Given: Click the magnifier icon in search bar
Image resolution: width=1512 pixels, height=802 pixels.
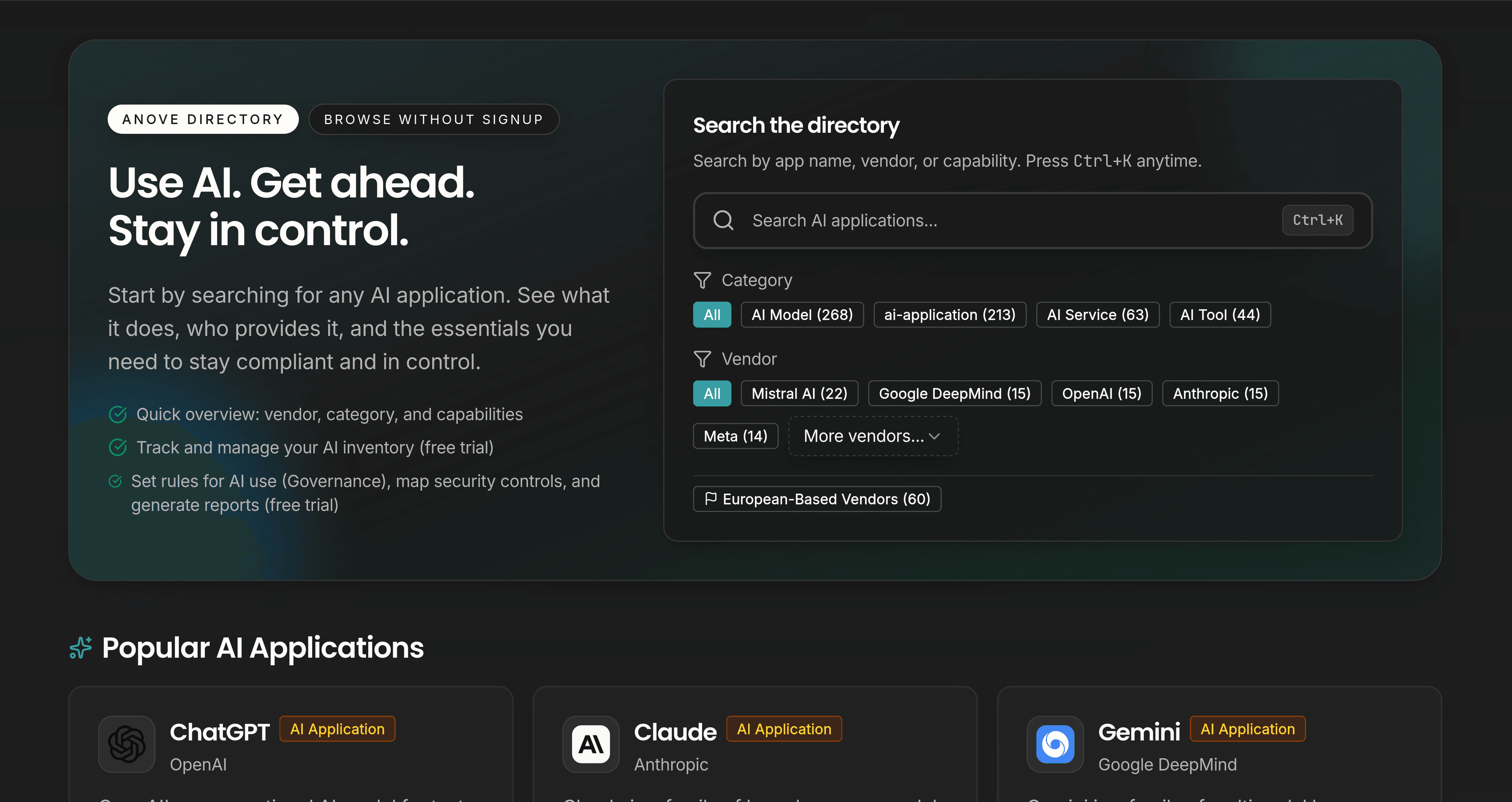Looking at the screenshot, I should click(723, 220).
